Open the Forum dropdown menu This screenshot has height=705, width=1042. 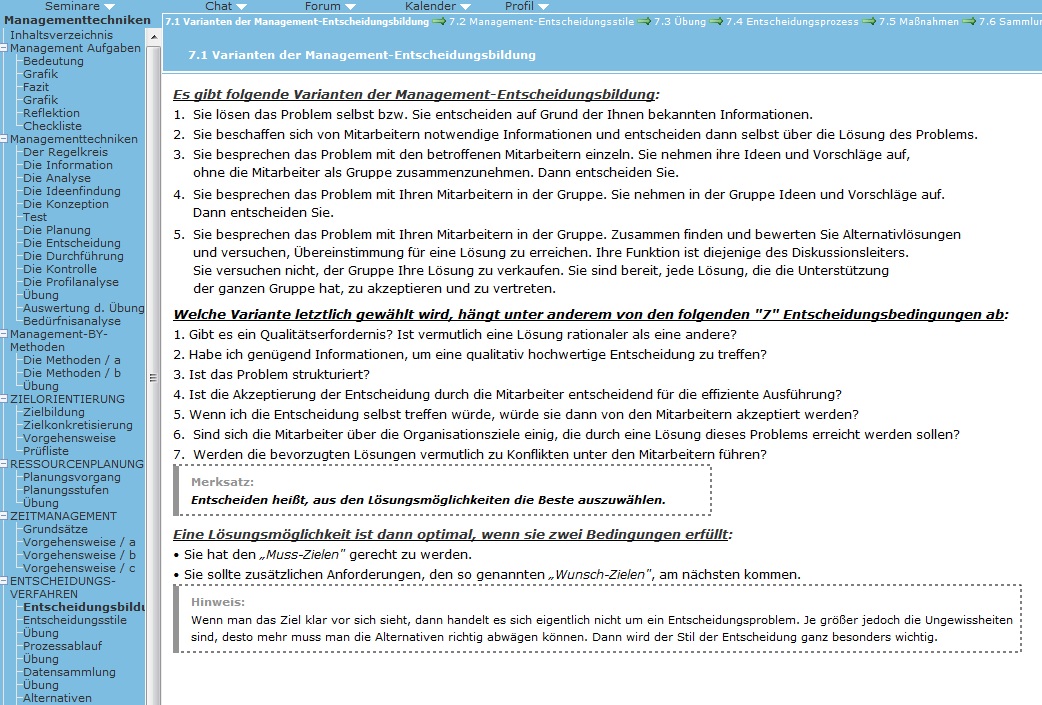coord(330,6)
